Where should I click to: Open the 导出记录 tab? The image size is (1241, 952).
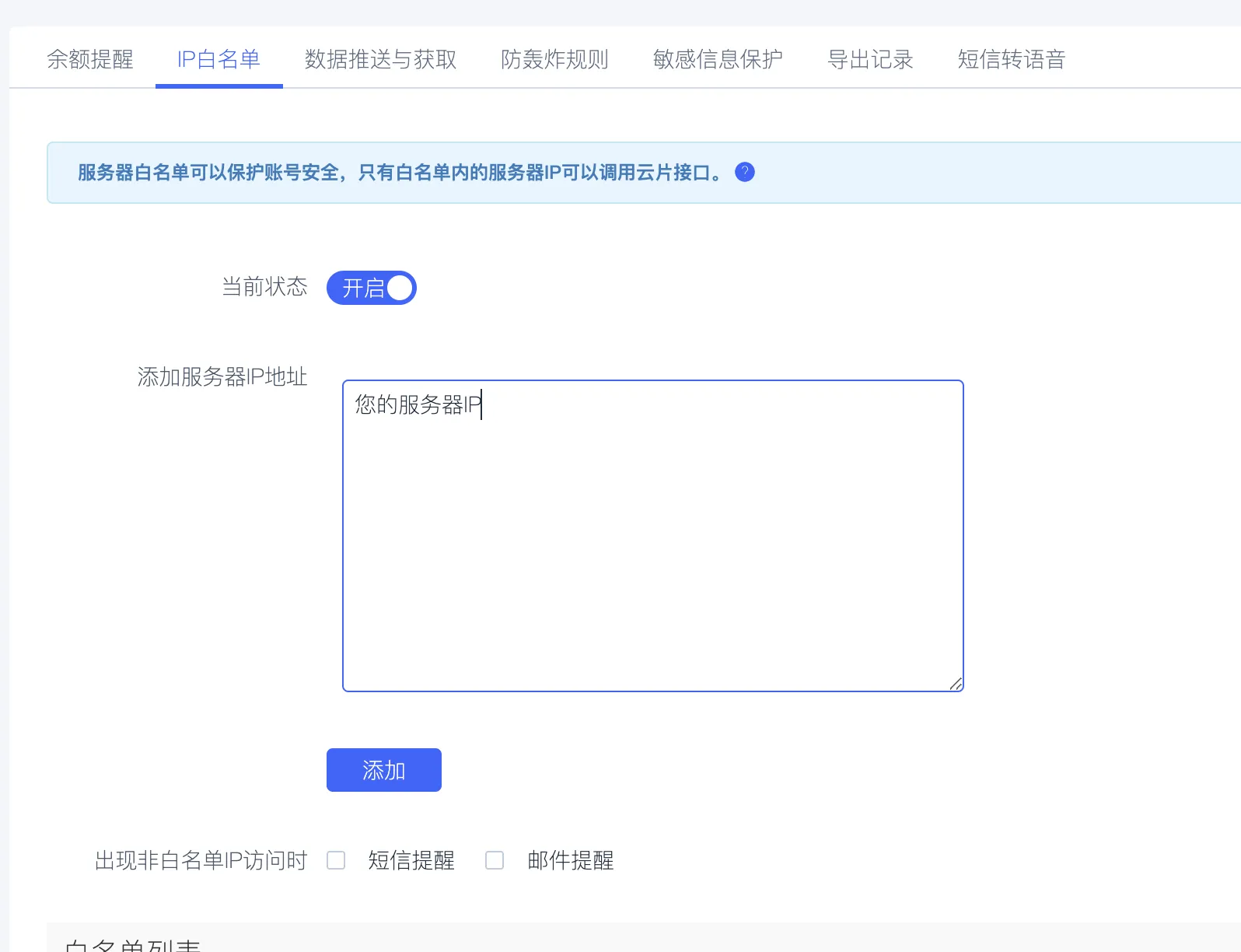(x=871, y=59)
